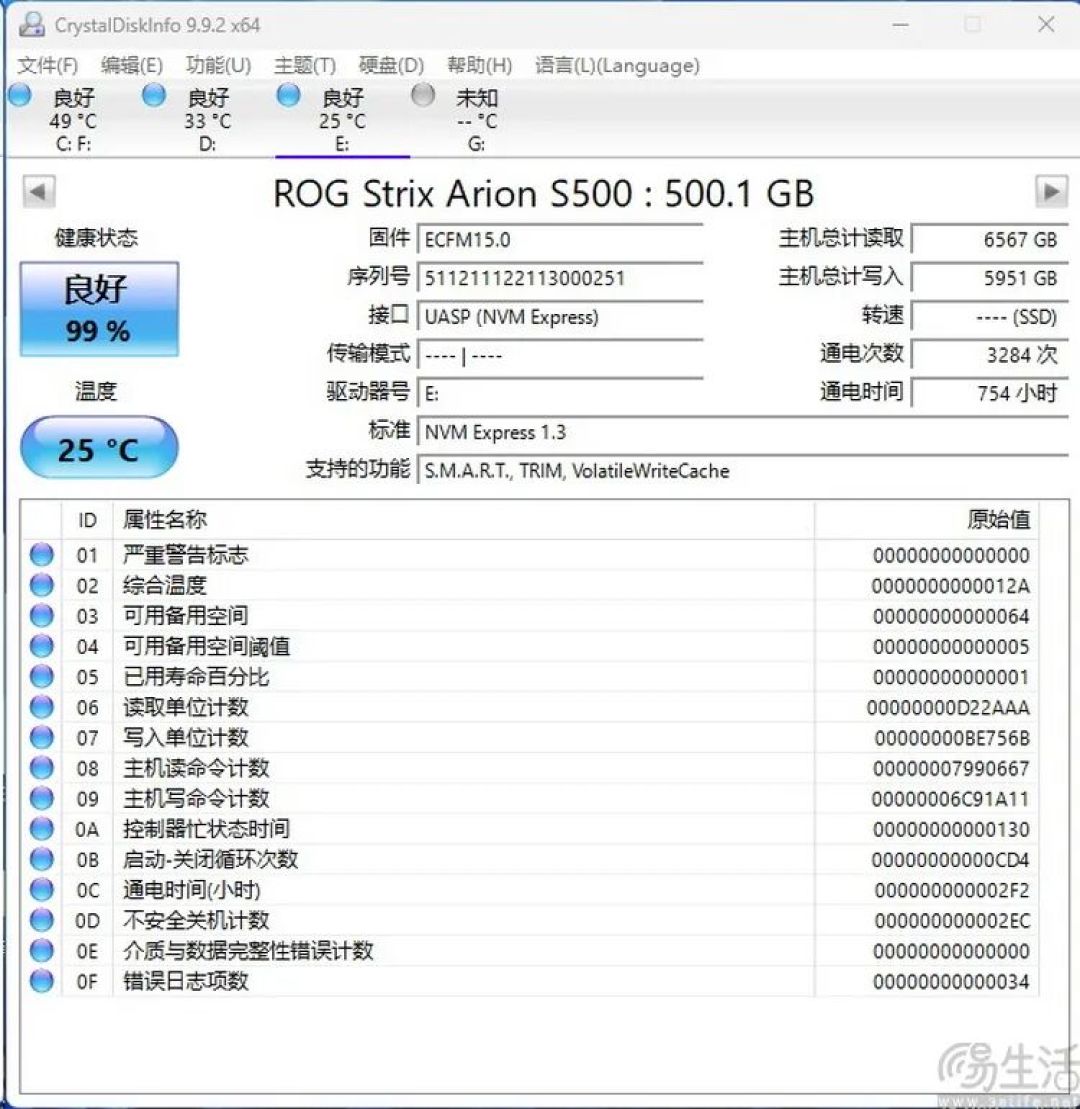Click the CrystalDiskInfo app icon in title bar
This screenshot has width=1080, height=1109.
(31, 25)
